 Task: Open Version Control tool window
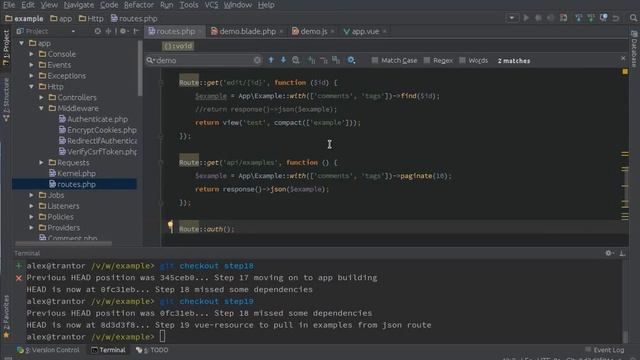pos(48,350)
